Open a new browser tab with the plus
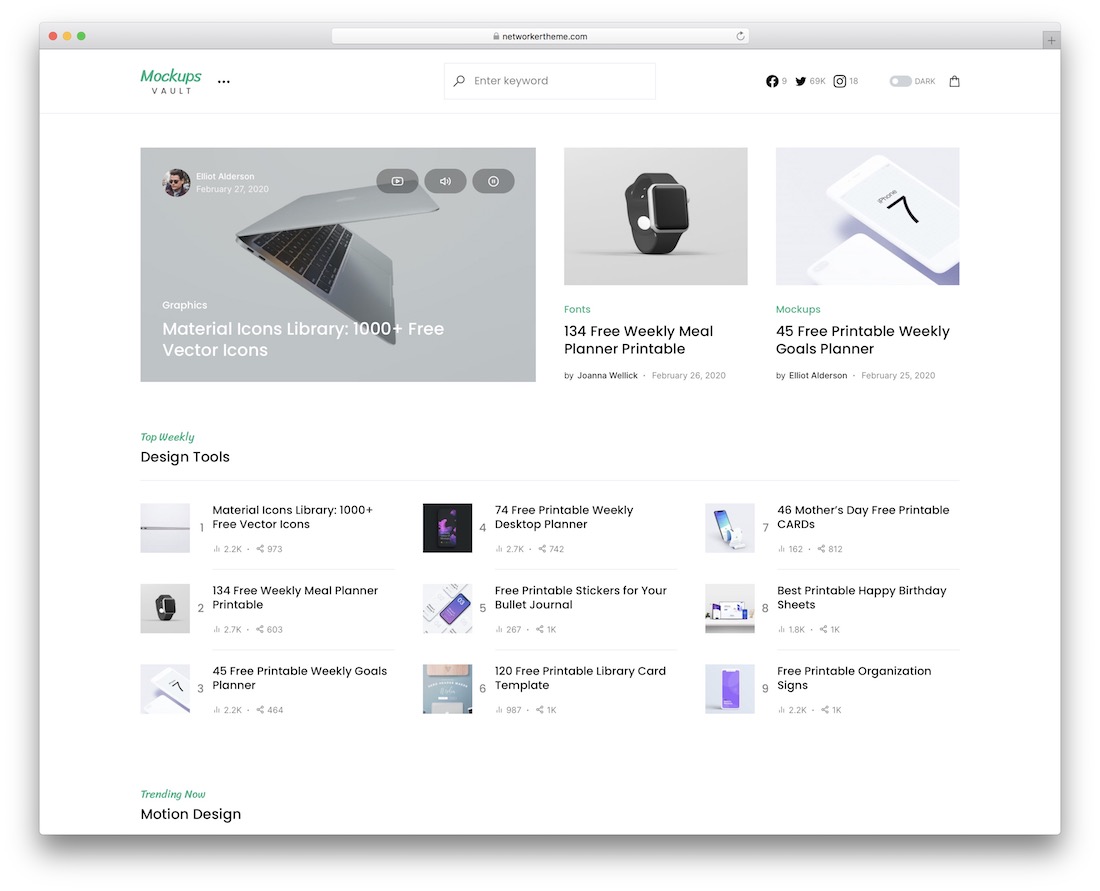The image size is (1100, 891). [x=1051, y=40]
